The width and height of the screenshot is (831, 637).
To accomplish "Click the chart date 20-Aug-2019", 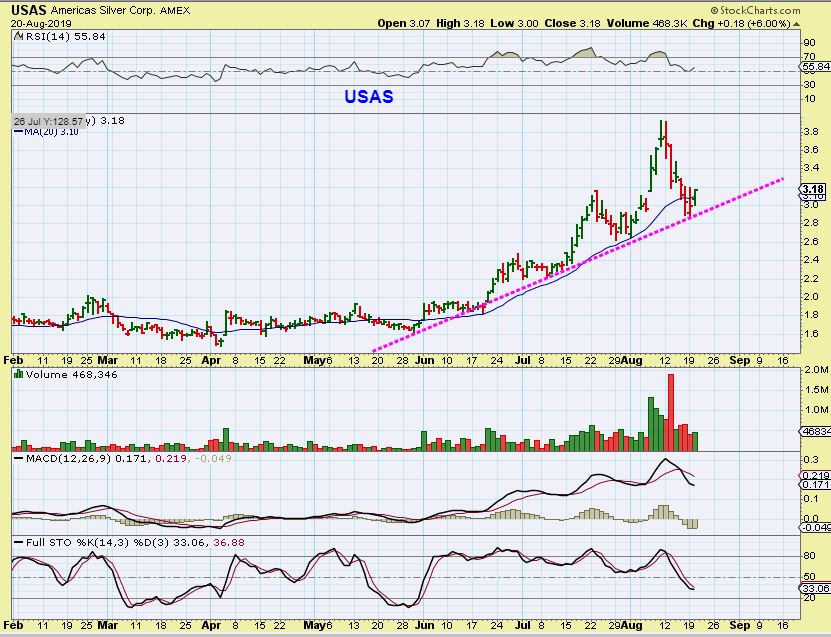I will pos(41,24).
